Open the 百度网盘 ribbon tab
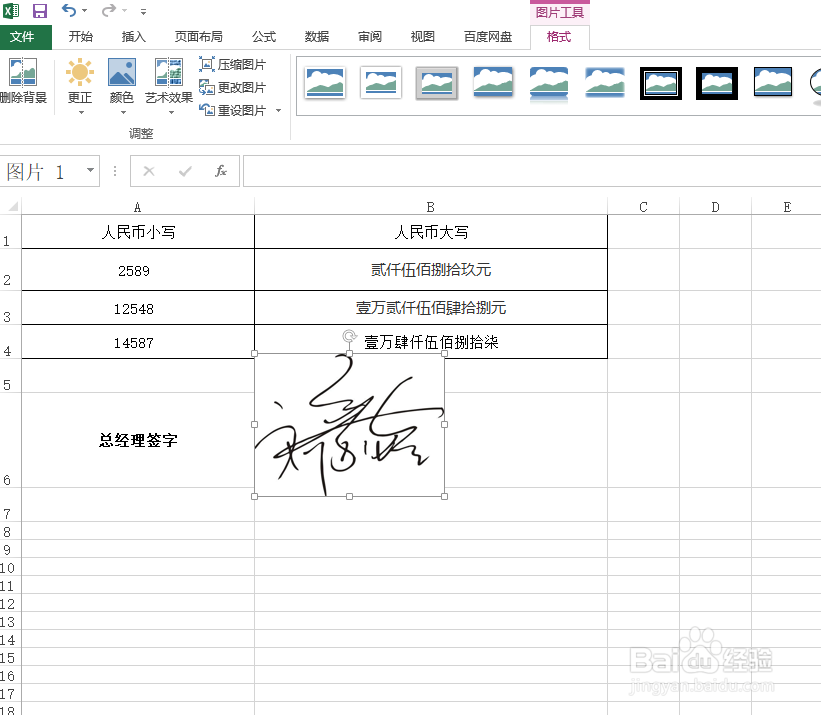Viewport: 821px width, 715px height. 487,36
